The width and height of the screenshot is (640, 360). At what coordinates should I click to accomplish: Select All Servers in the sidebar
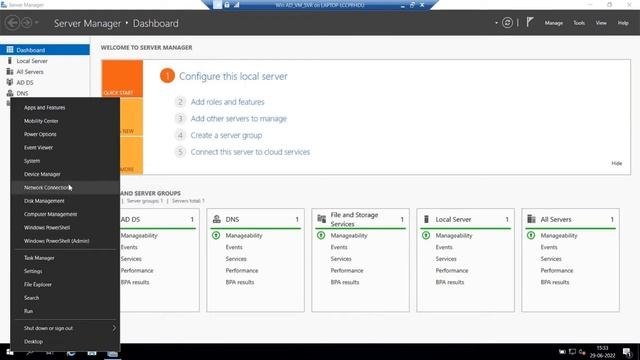click(45, 72)
